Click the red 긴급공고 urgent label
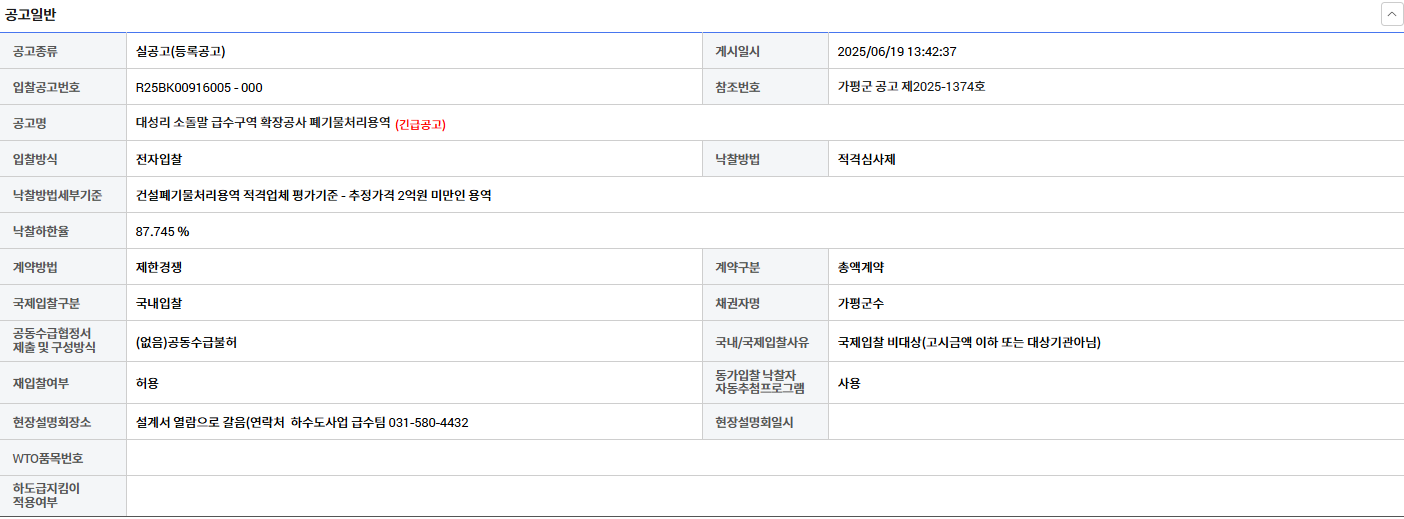 click(x=420, y=124)
